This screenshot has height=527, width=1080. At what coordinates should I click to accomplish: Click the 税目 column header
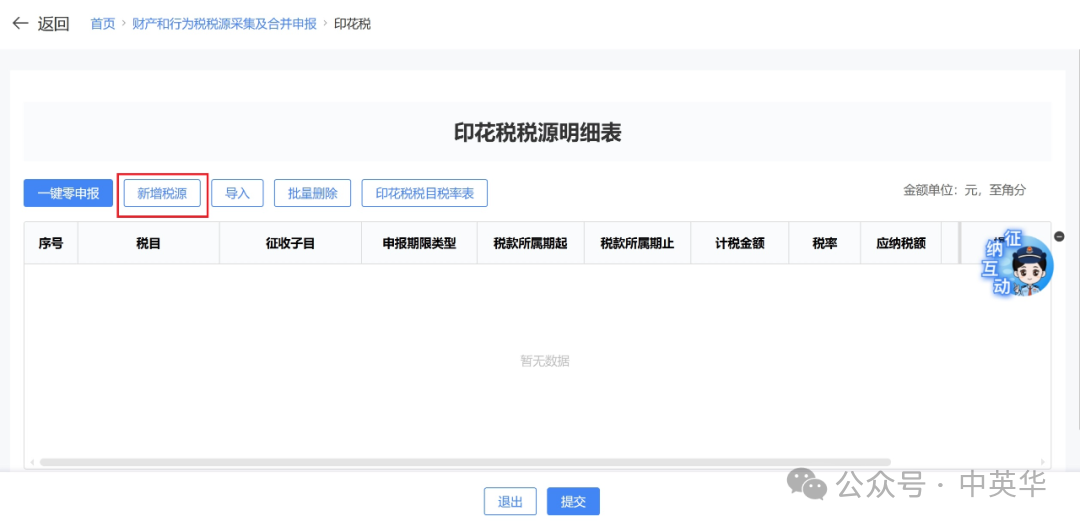point(148,243)
